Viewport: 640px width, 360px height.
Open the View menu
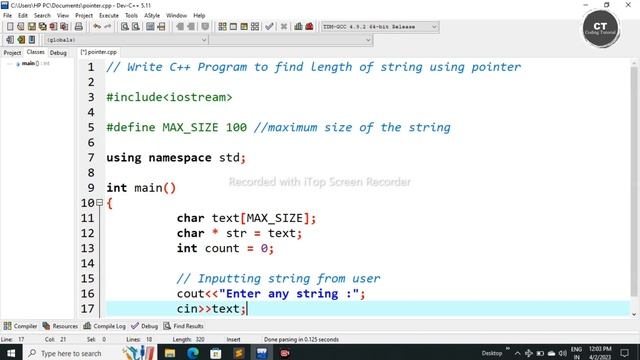[63, 16]
